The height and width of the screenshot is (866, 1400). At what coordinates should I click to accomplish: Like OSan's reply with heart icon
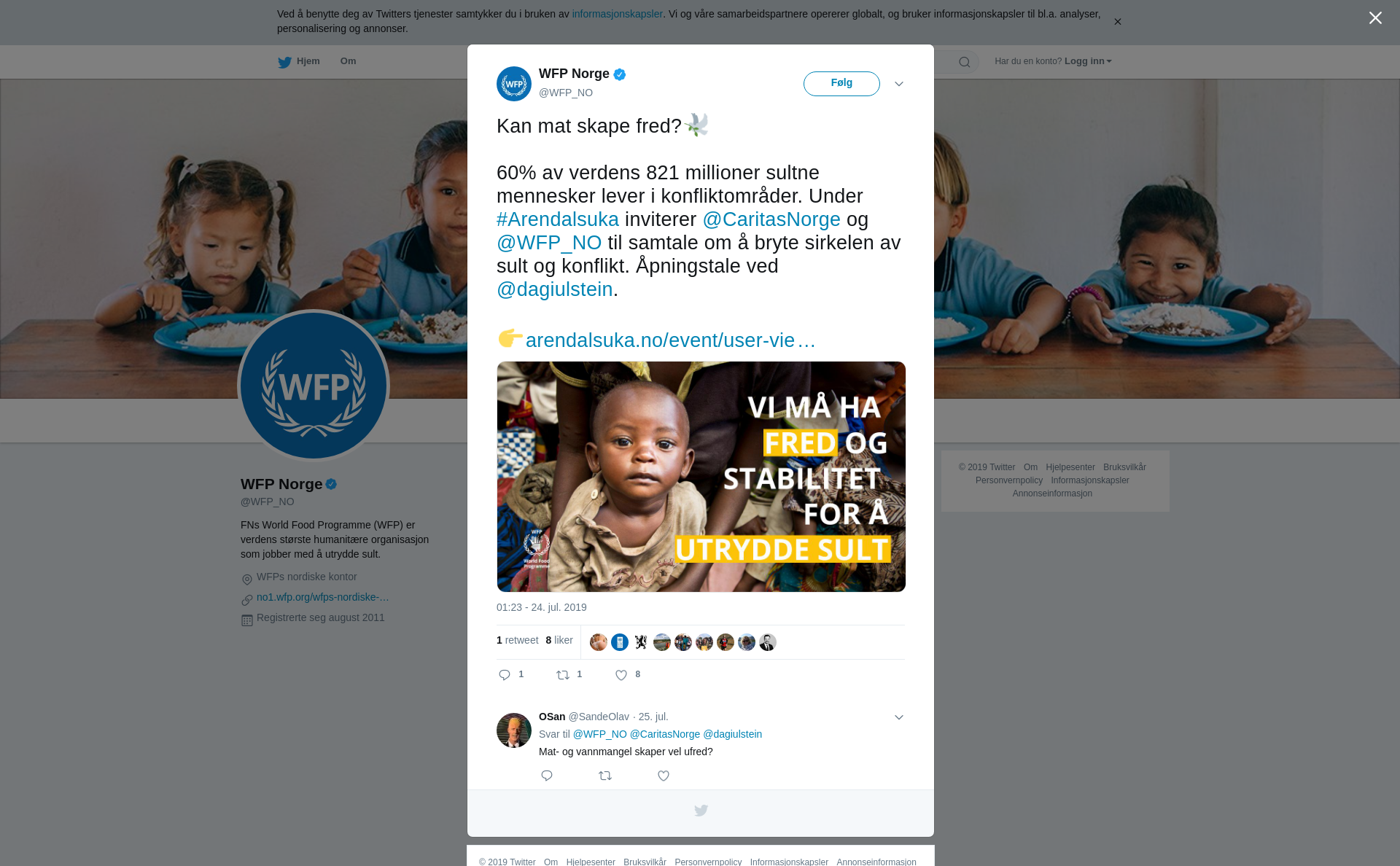(664, 776)
